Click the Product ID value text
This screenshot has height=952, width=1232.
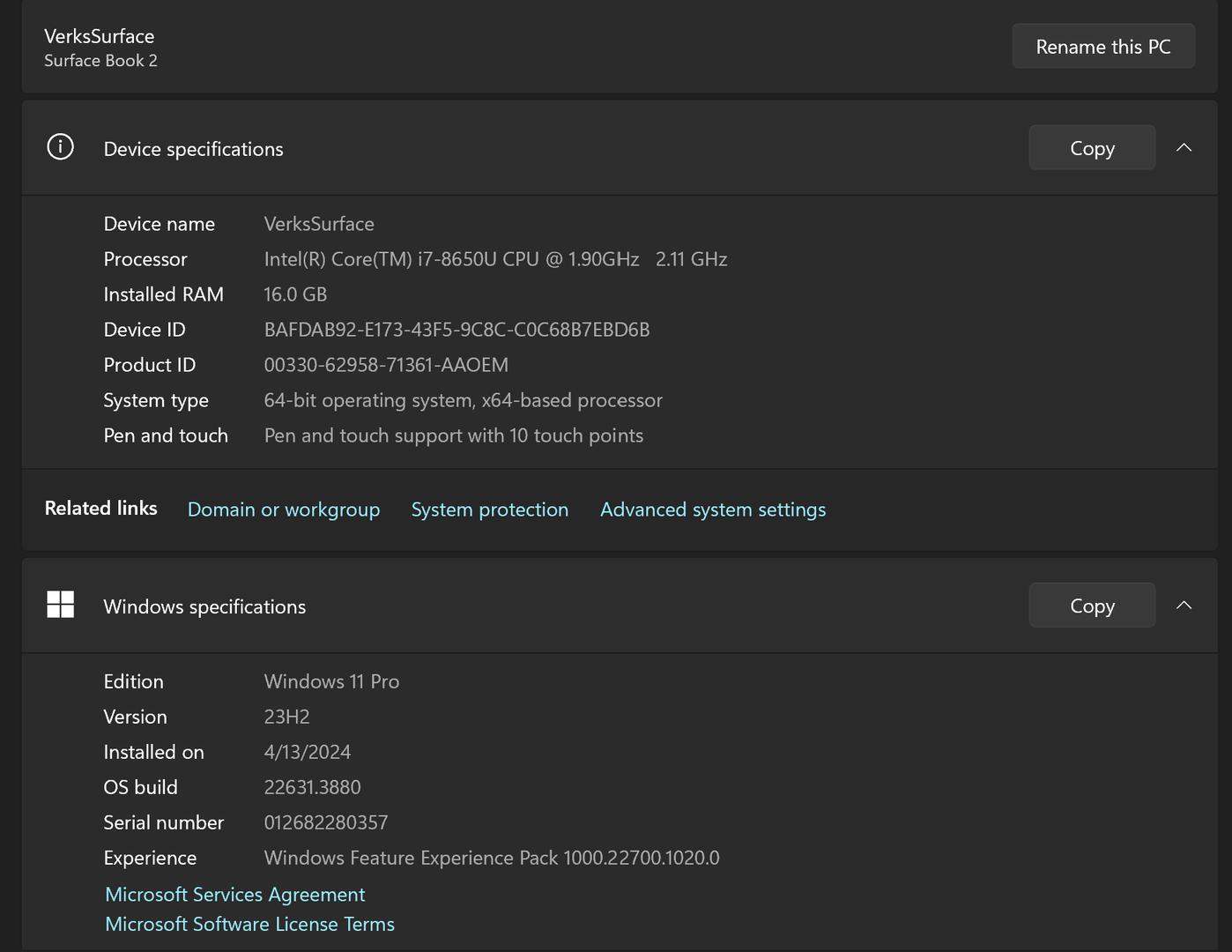pos(386,365)
